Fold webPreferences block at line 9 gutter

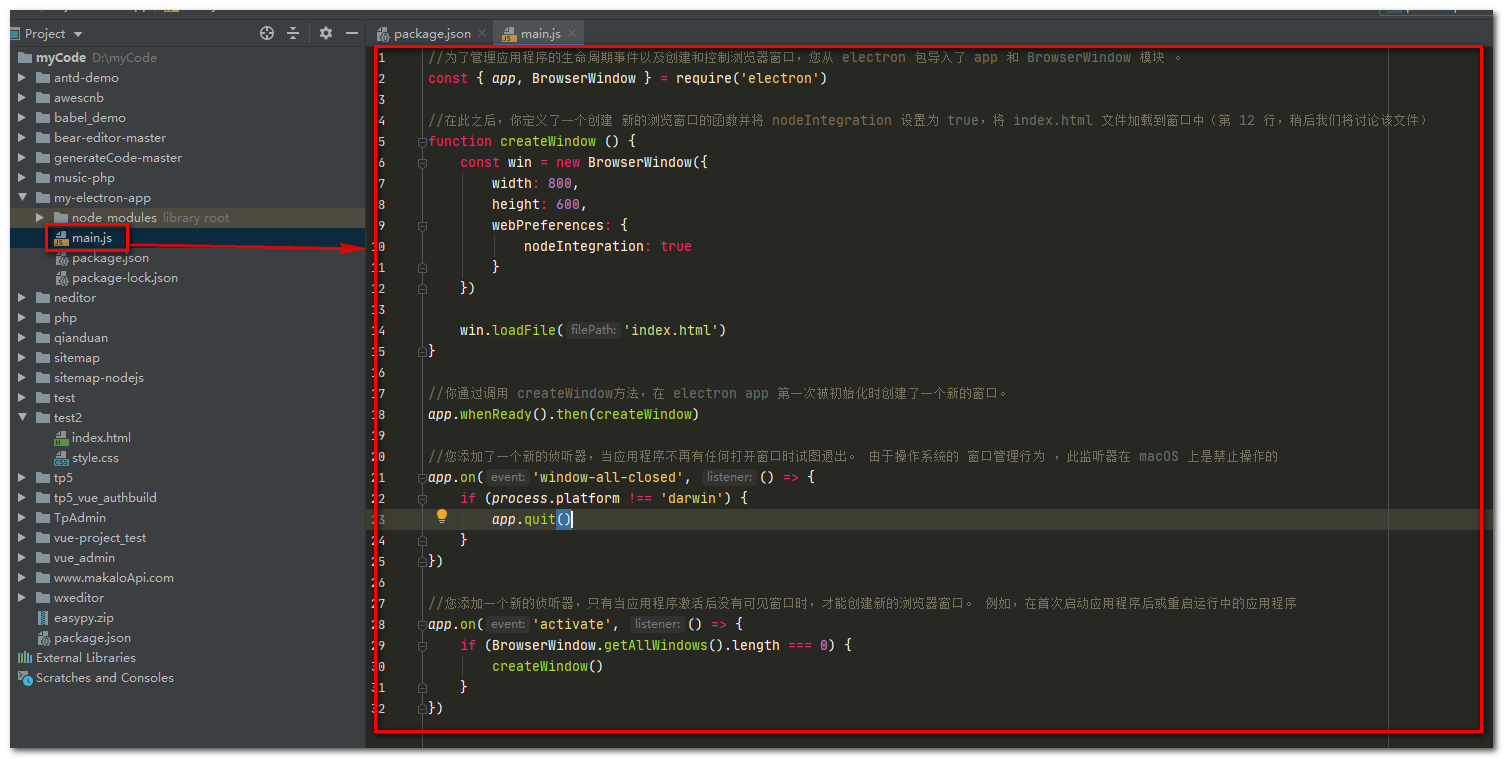pyautogui.click(x=422, y=225)
